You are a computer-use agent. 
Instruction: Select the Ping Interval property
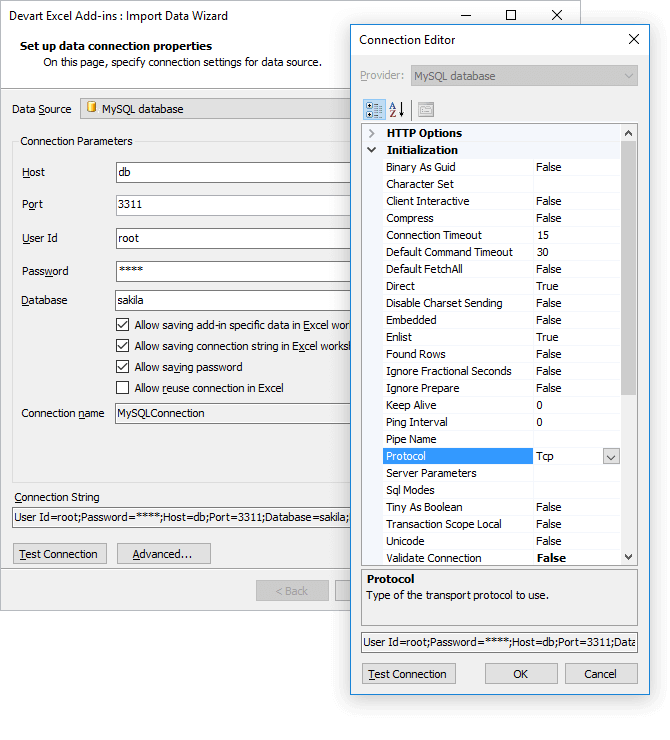[x=458, y=422]
